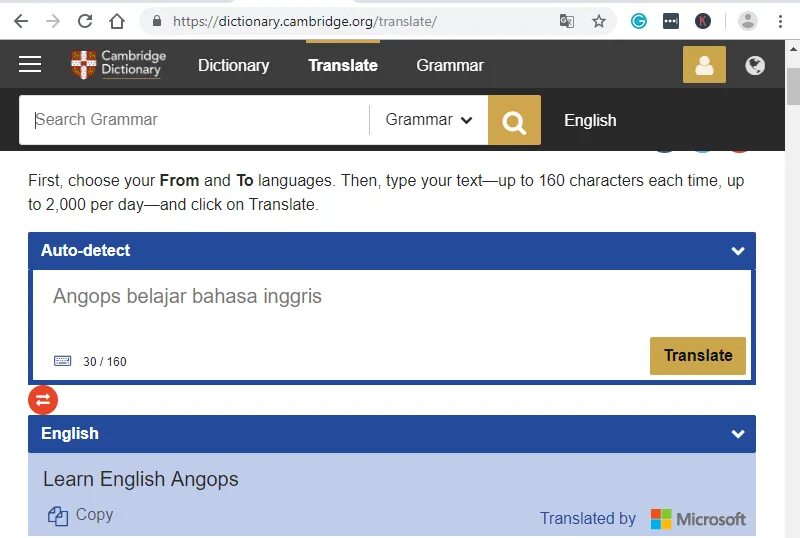
Task: Bookmark page with the star icon
Action: (x=598, y=21)
